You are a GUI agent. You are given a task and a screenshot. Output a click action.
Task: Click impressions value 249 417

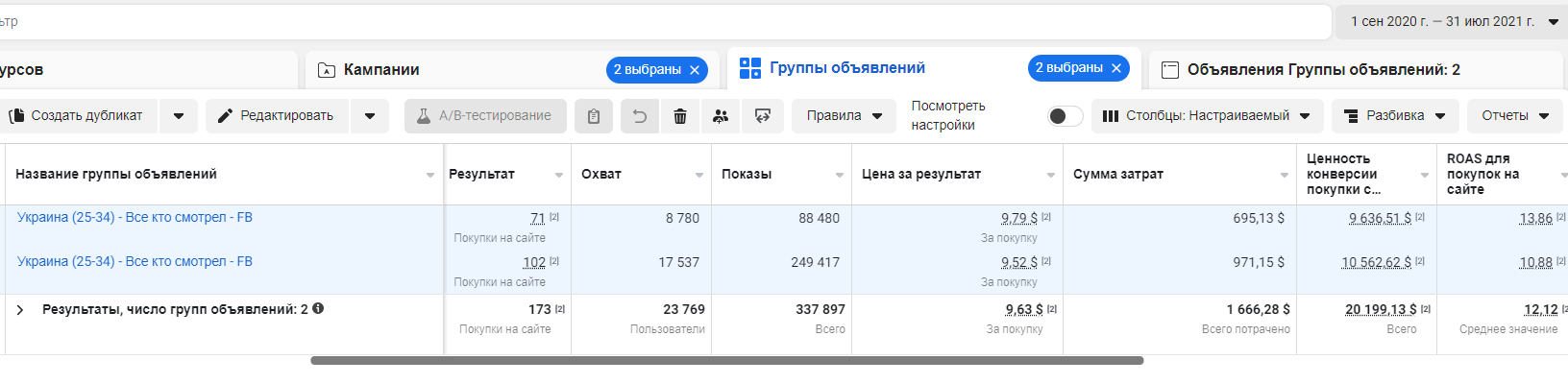815,263
